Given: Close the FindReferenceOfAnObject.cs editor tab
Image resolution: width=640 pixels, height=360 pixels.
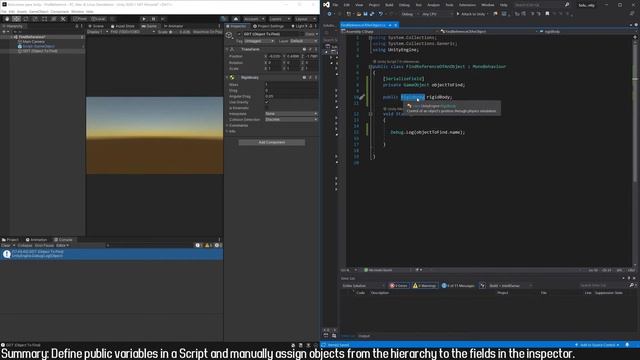Looking at the screenshot, I should (x=396, y=25).
